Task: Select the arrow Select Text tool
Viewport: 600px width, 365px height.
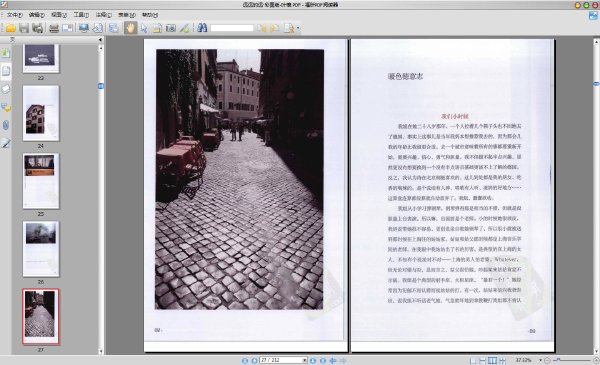Action: [x=144, y=28]
